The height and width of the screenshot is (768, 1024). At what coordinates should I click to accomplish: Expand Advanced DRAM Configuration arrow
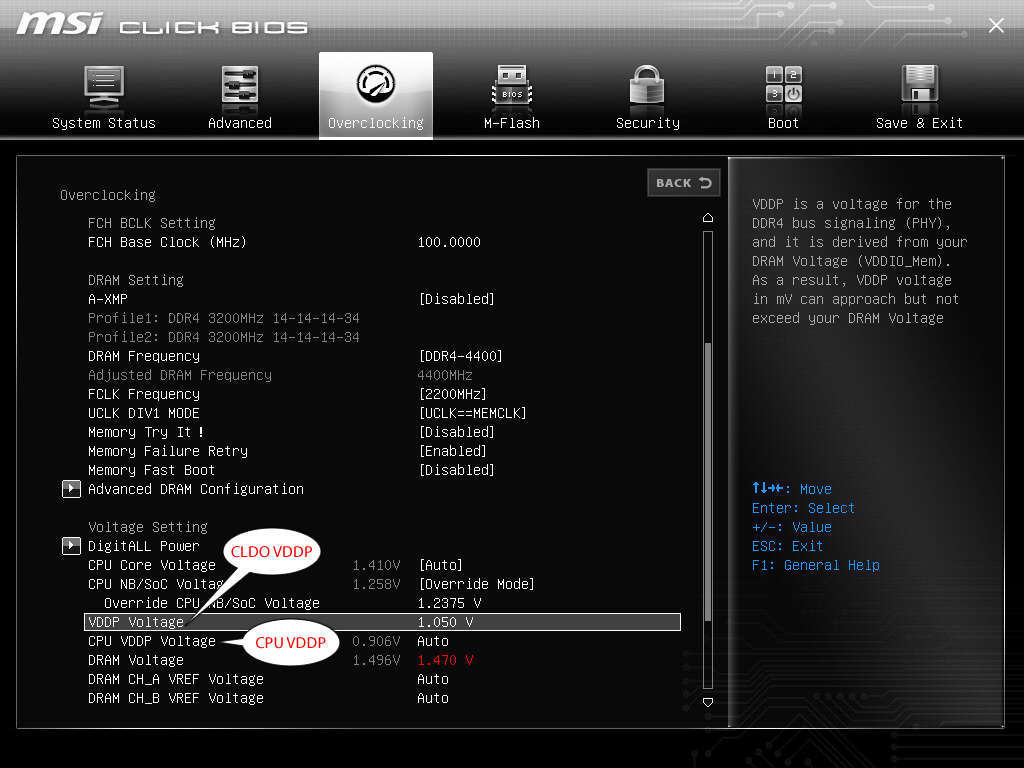(x=71, y=489)
